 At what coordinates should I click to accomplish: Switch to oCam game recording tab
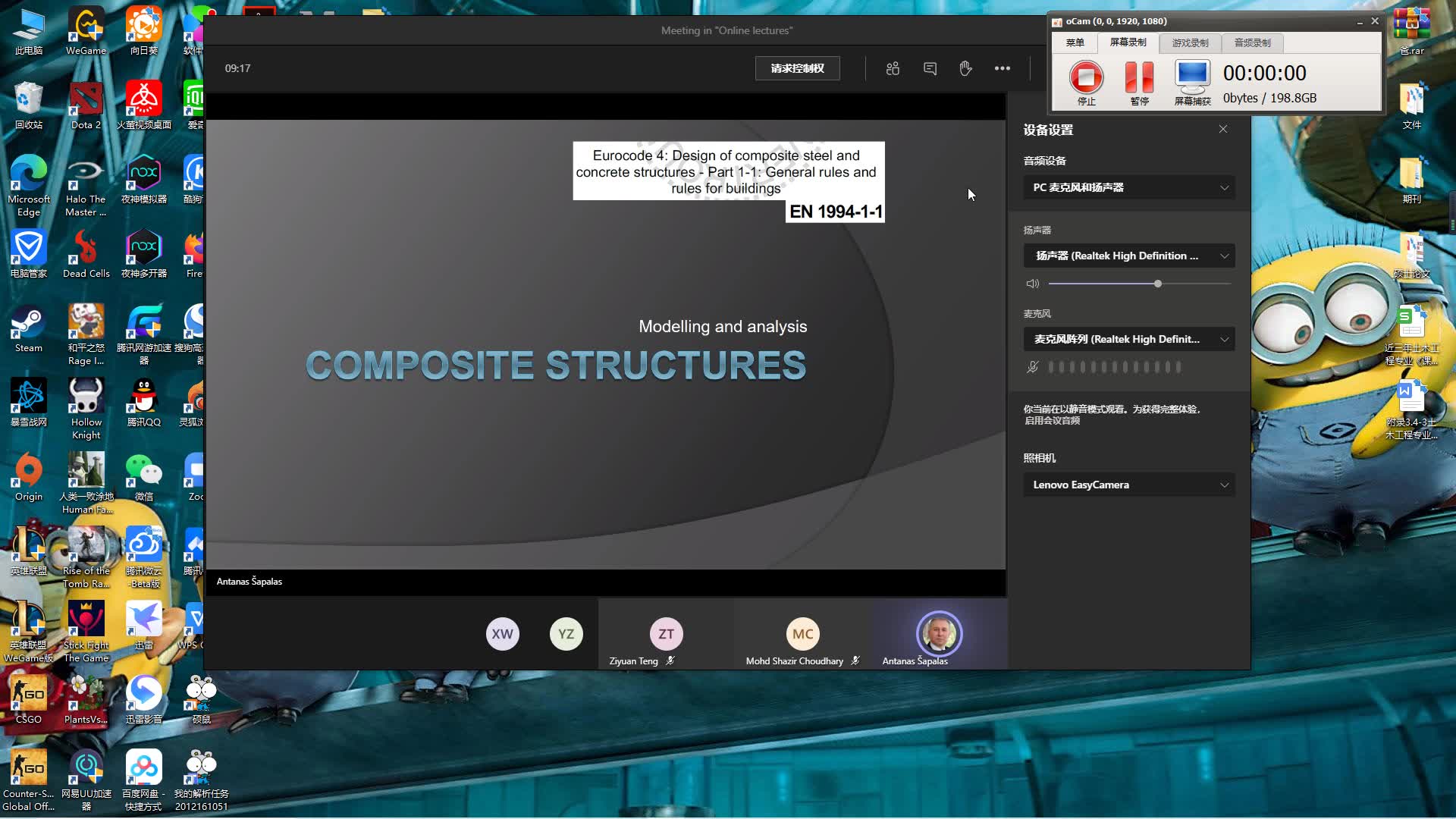[1190, 42]
